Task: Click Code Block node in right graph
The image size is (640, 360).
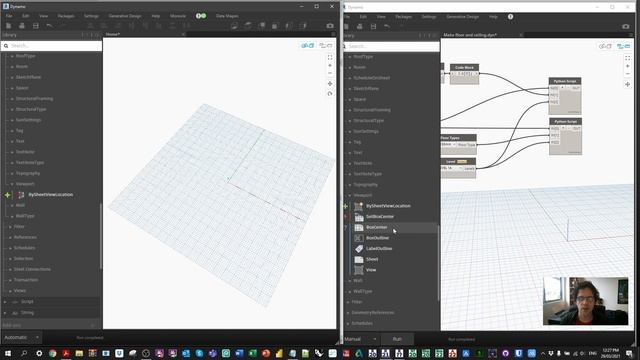Action: coord(464,74)
